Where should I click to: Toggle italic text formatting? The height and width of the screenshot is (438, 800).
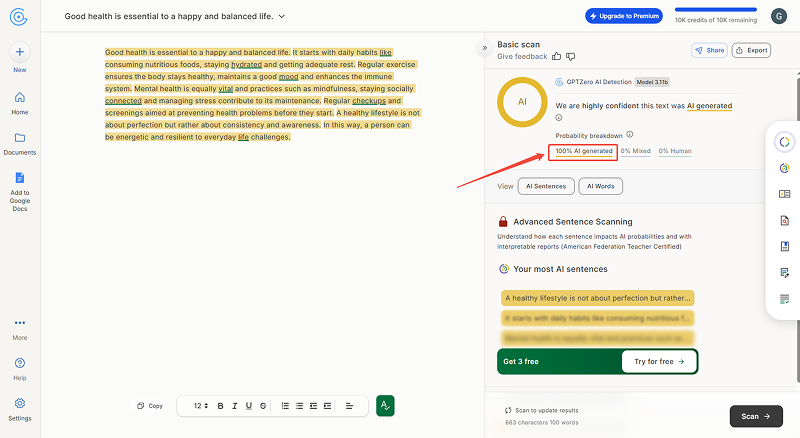(234, 406)
